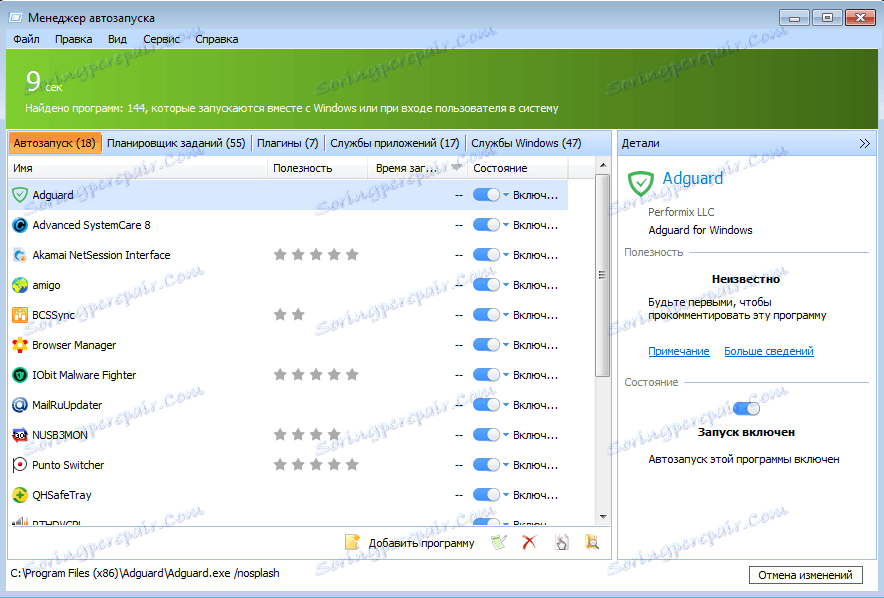Toggle QHSafeTray startup switch
Viewport: 884px width, 598px height.
pos(486,495)
